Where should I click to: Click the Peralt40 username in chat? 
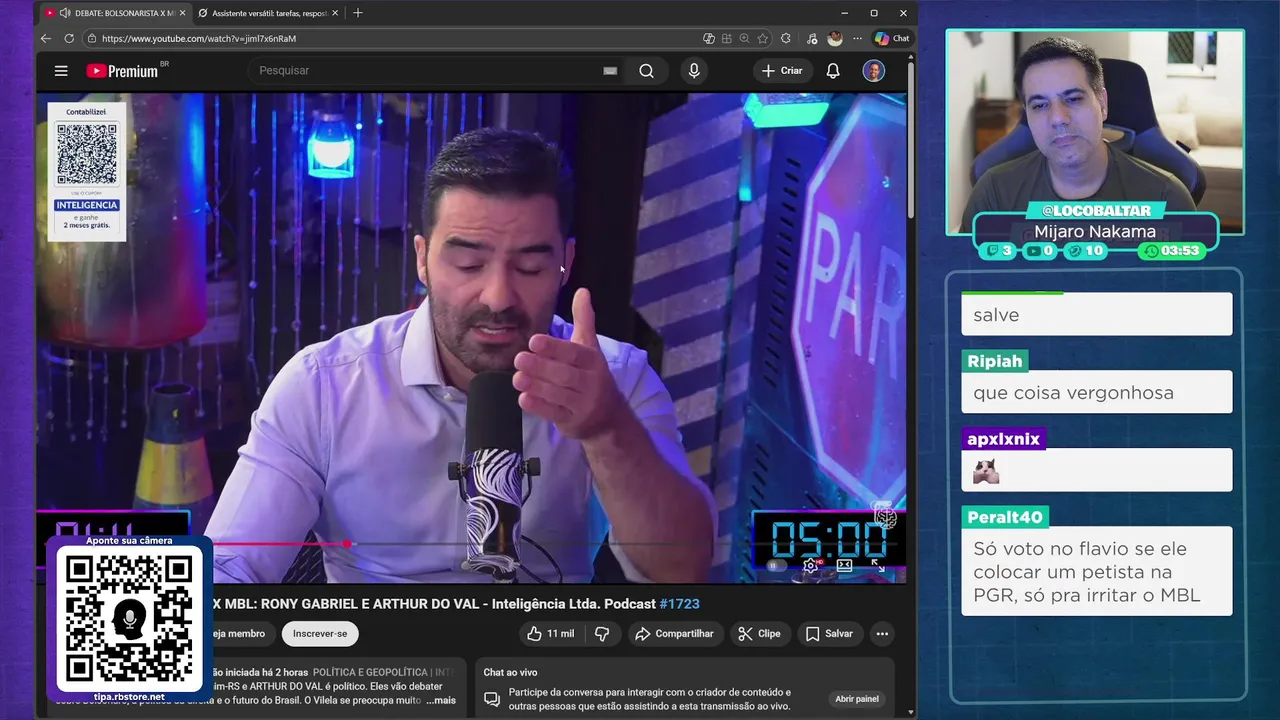click(1005, 517)
